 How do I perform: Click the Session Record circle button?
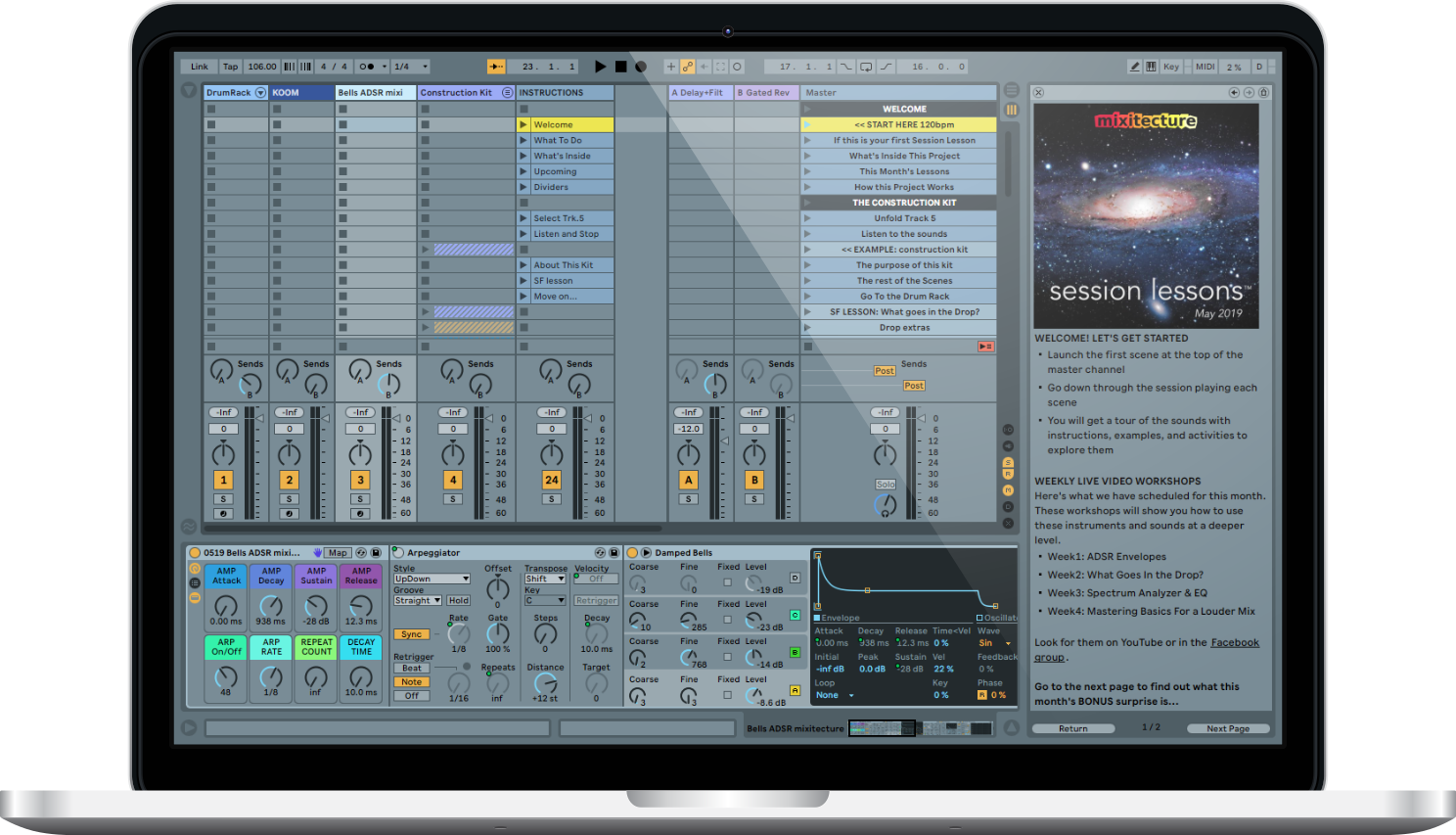tap(737, 67)
